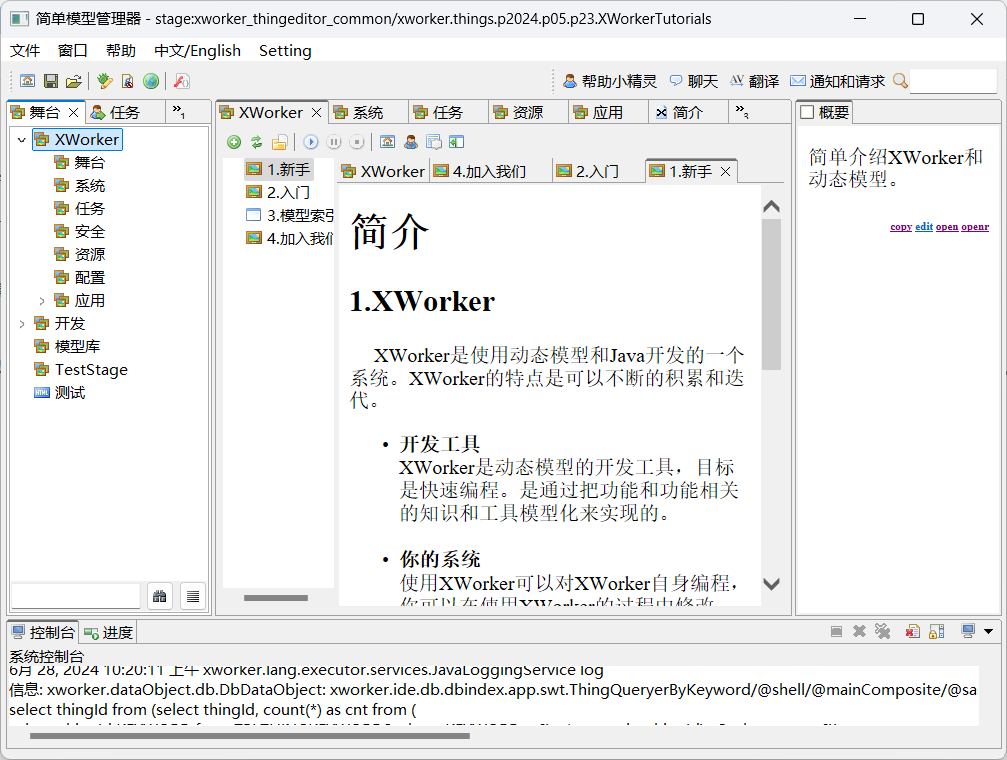Switch to the 资源 tab
Screen dimensions: 1007x760
[x=528, y=112]
